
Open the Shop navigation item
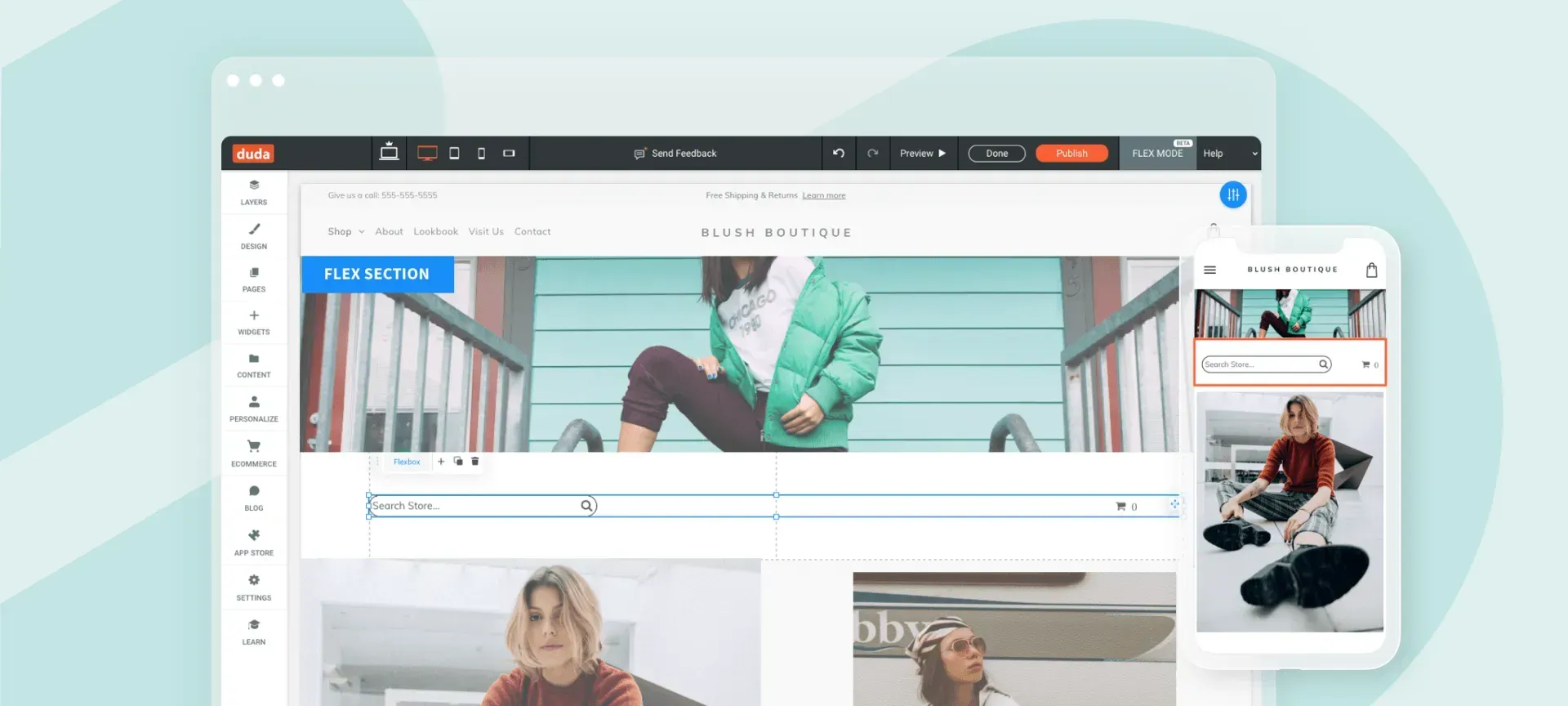(340, 232)
